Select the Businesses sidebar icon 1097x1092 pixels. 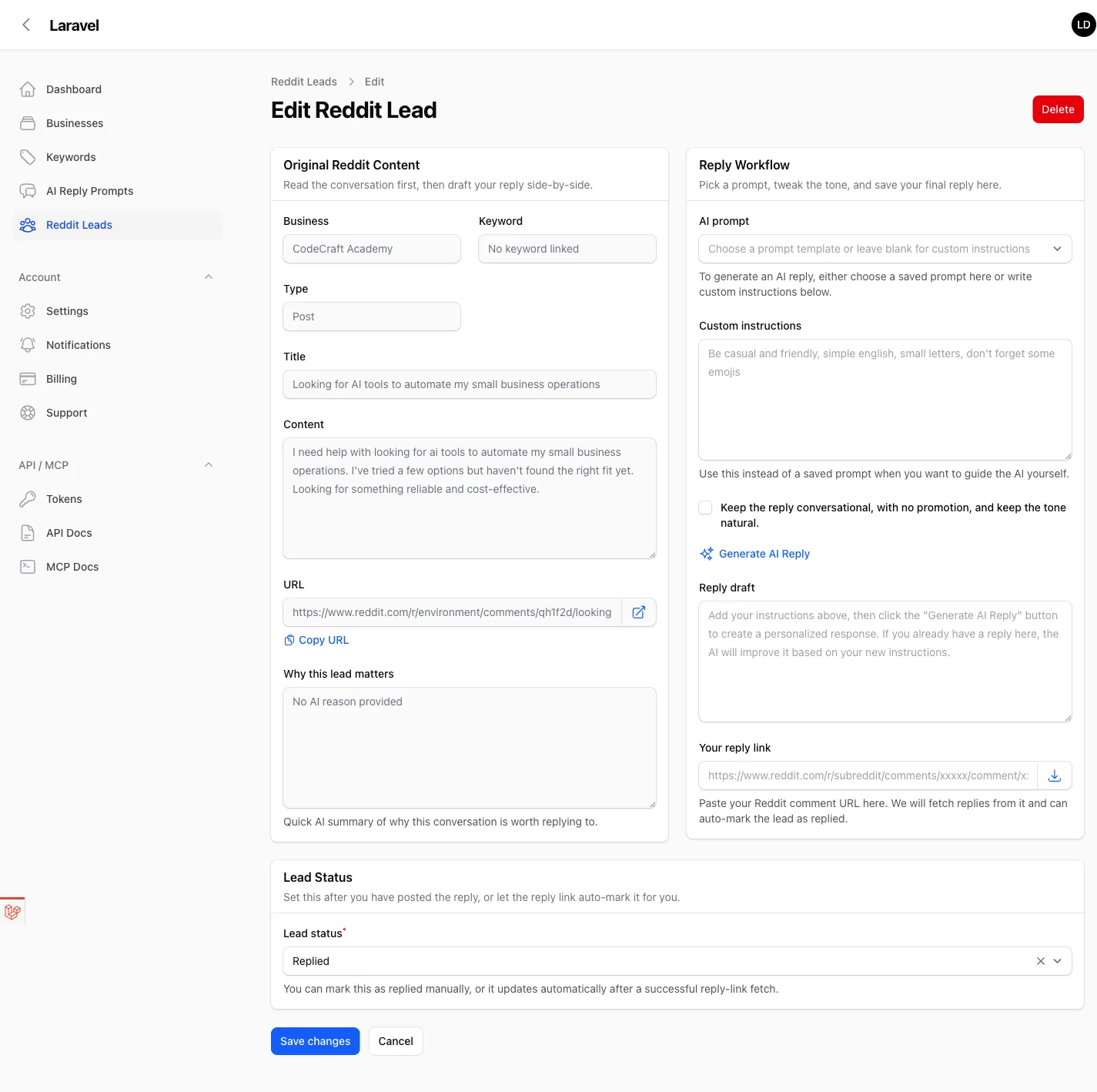tap(28, 122)
